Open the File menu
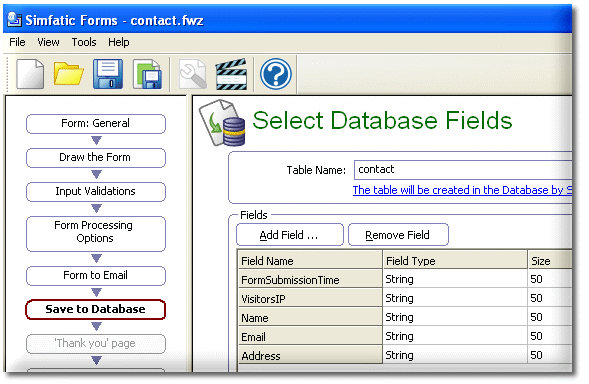Screen dimensions: 589x384 (x=17, y=42)
